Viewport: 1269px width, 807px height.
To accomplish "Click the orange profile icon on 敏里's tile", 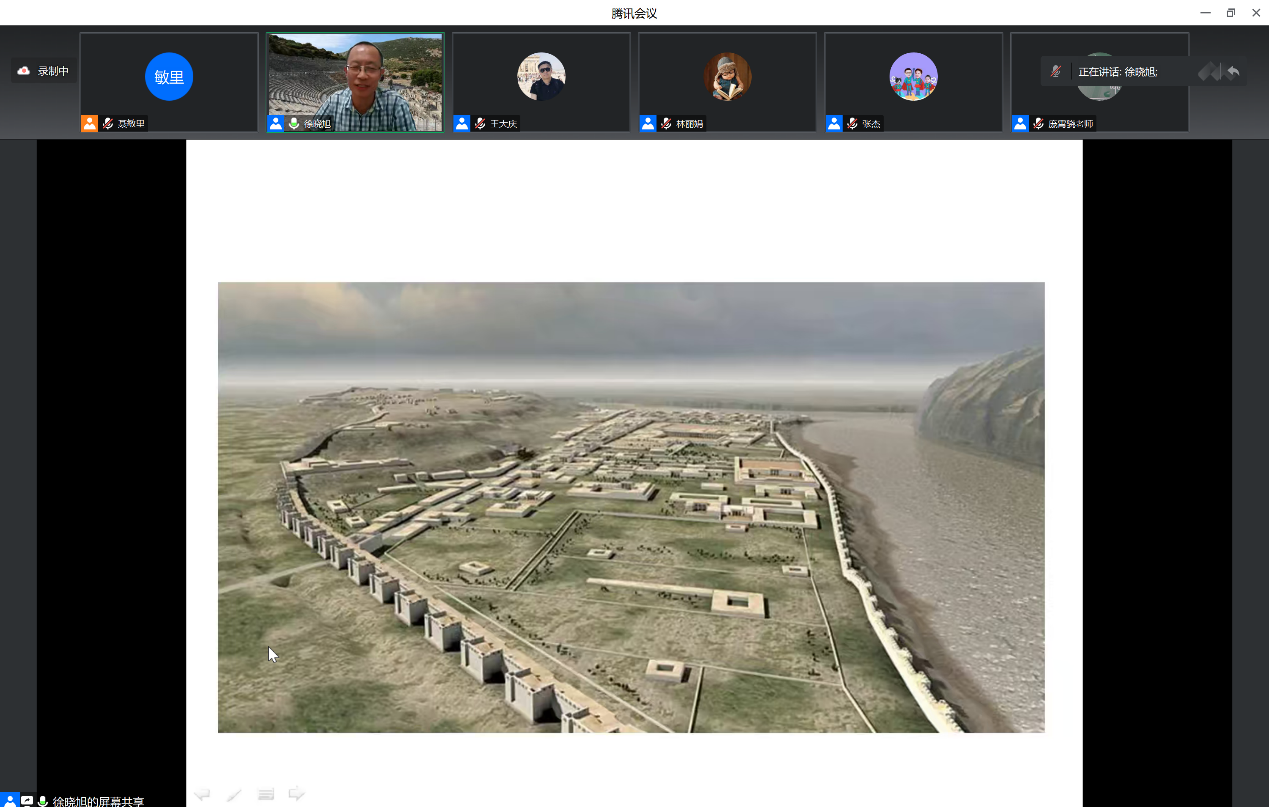I will click(x=90, y=124).
